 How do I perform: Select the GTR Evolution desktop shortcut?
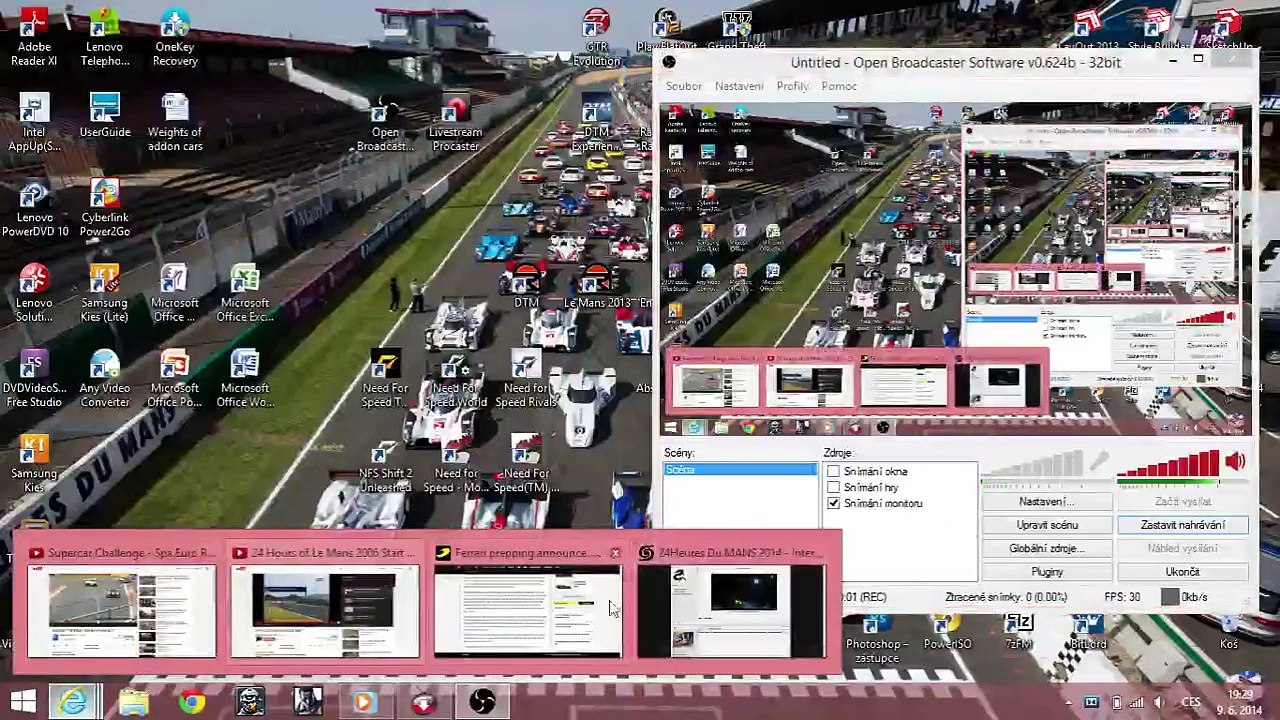coord(596,38)
